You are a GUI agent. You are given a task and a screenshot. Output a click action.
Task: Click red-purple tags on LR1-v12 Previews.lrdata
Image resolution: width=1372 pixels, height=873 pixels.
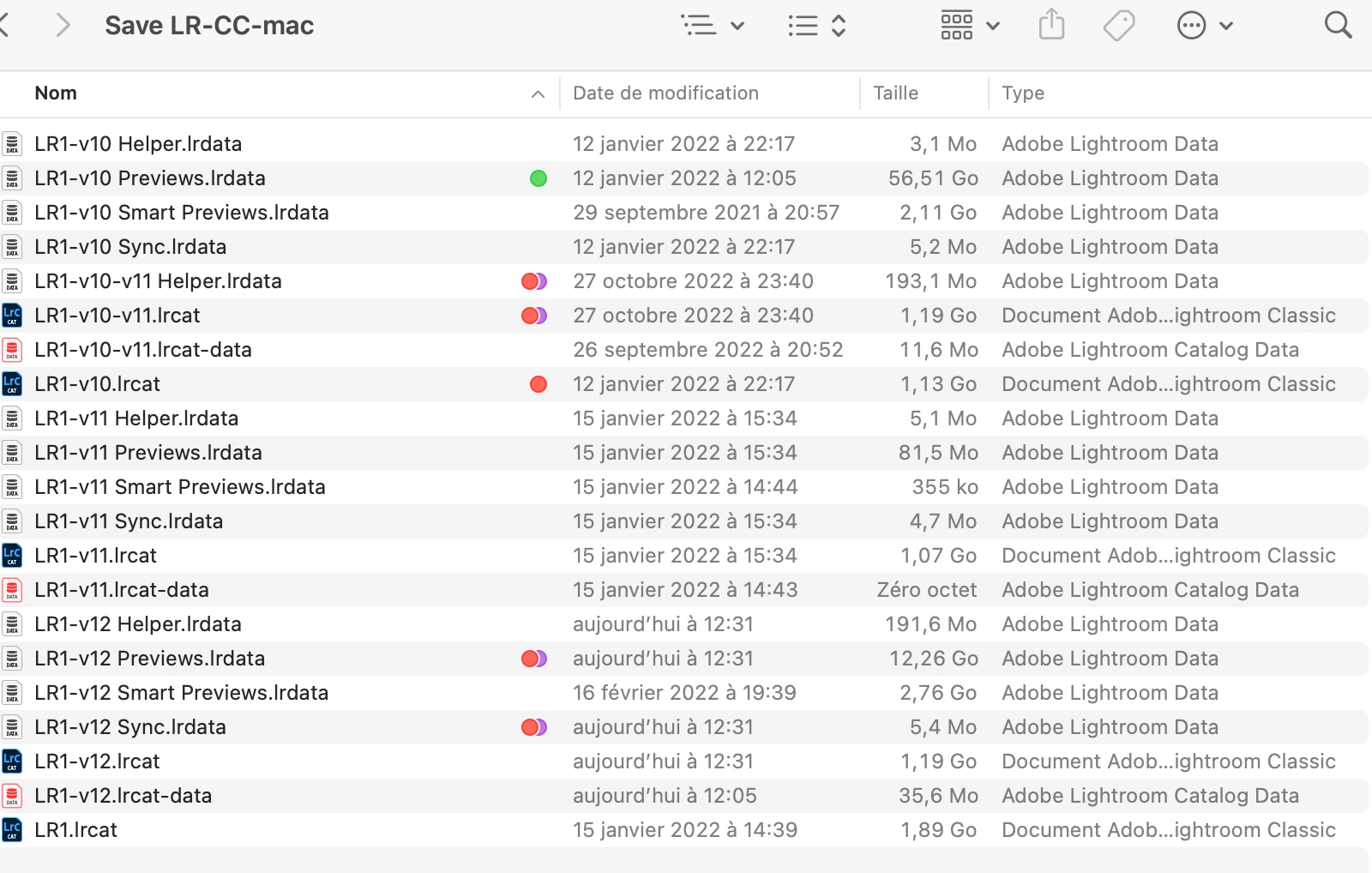[x=534, y=659]
